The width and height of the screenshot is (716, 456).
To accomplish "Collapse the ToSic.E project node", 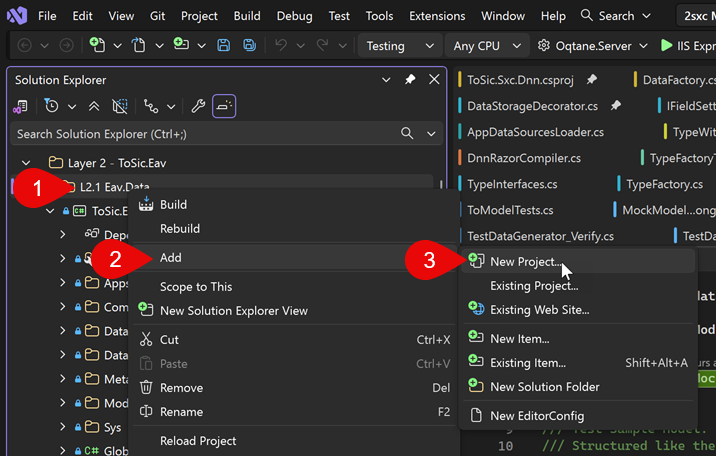I will pos(50,211).
